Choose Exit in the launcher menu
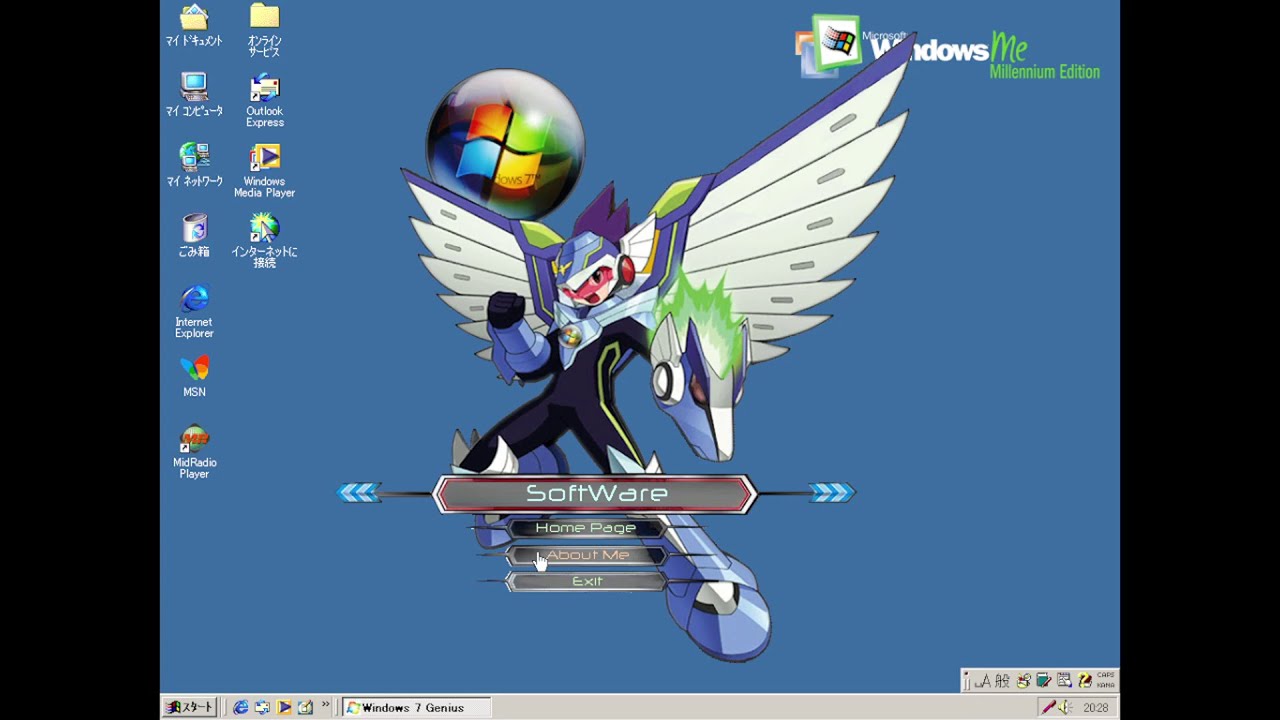 [587, 582]
